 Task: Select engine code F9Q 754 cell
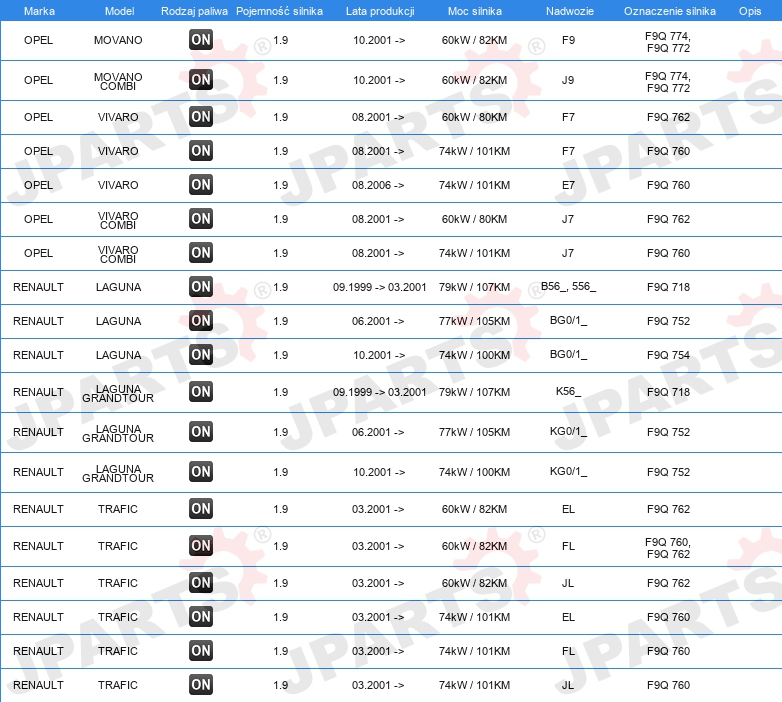(668, 355)
